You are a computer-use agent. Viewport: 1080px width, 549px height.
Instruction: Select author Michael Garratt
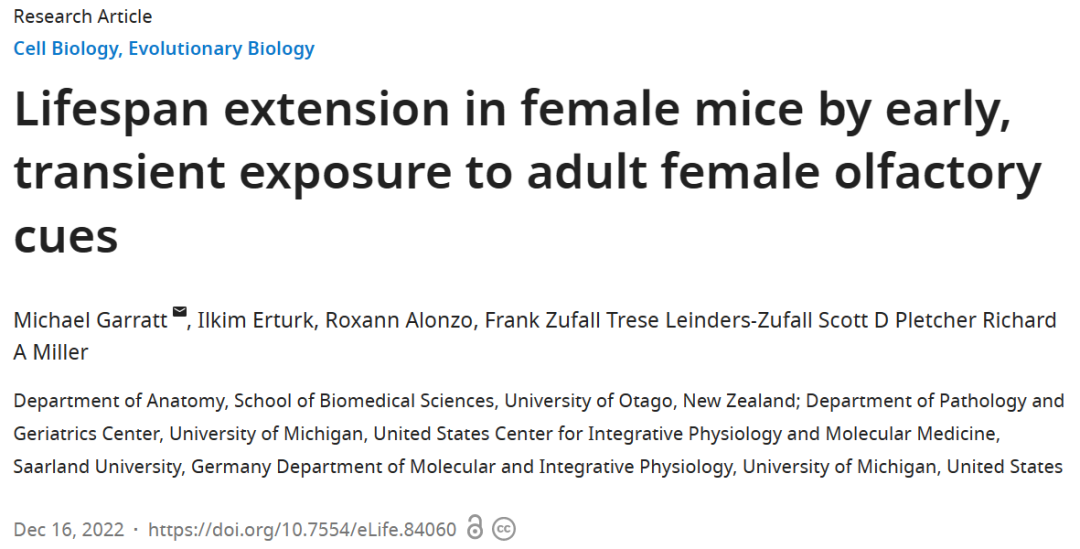(90, 320)
